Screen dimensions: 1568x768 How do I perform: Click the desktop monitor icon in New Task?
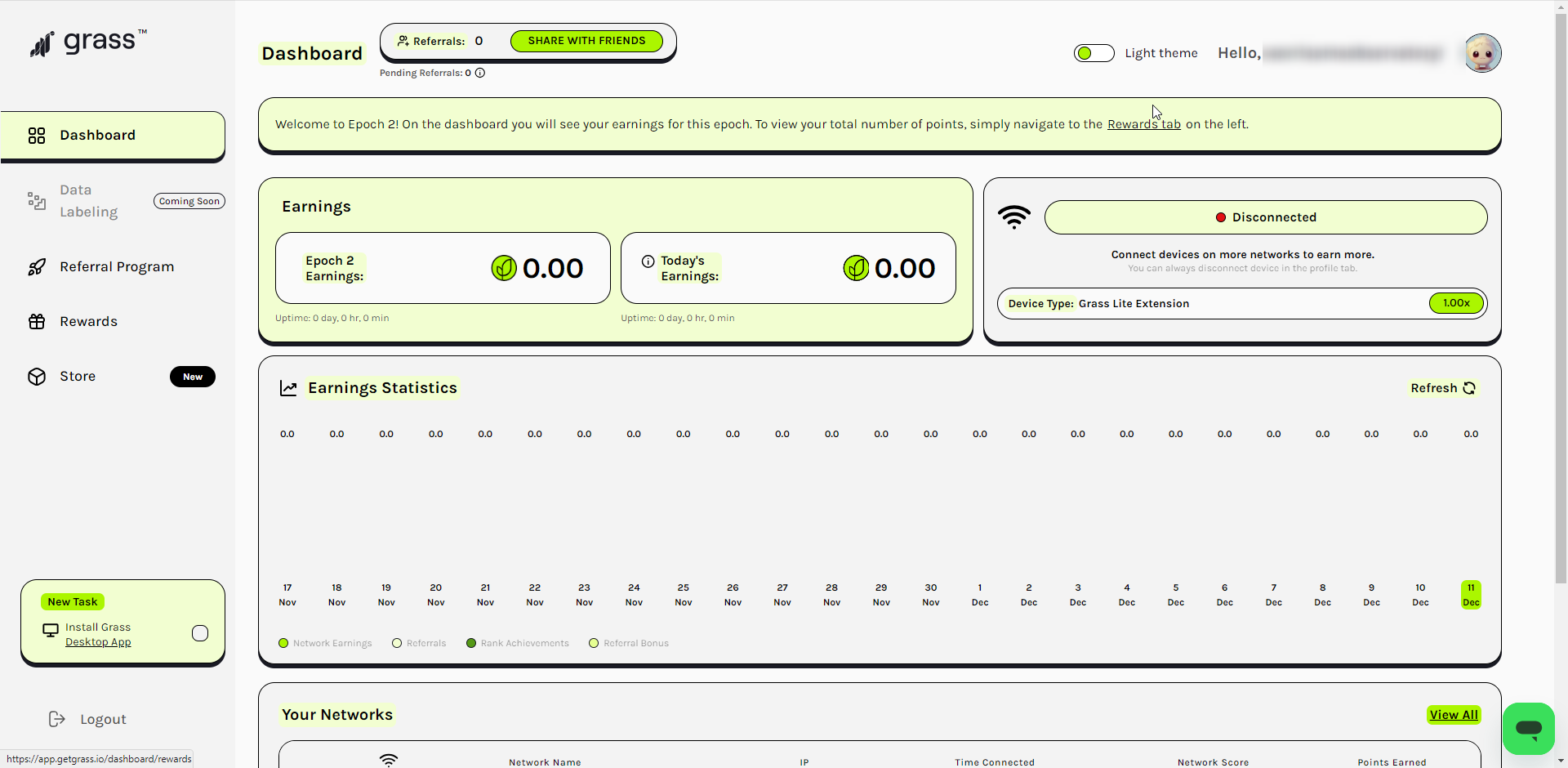point(51,631)
